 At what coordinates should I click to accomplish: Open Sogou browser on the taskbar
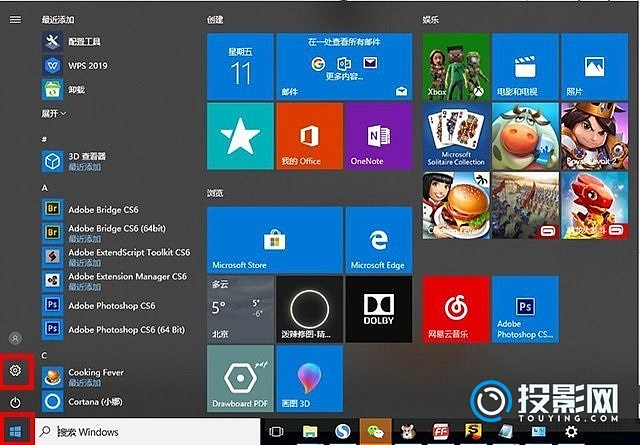point(343,431)
